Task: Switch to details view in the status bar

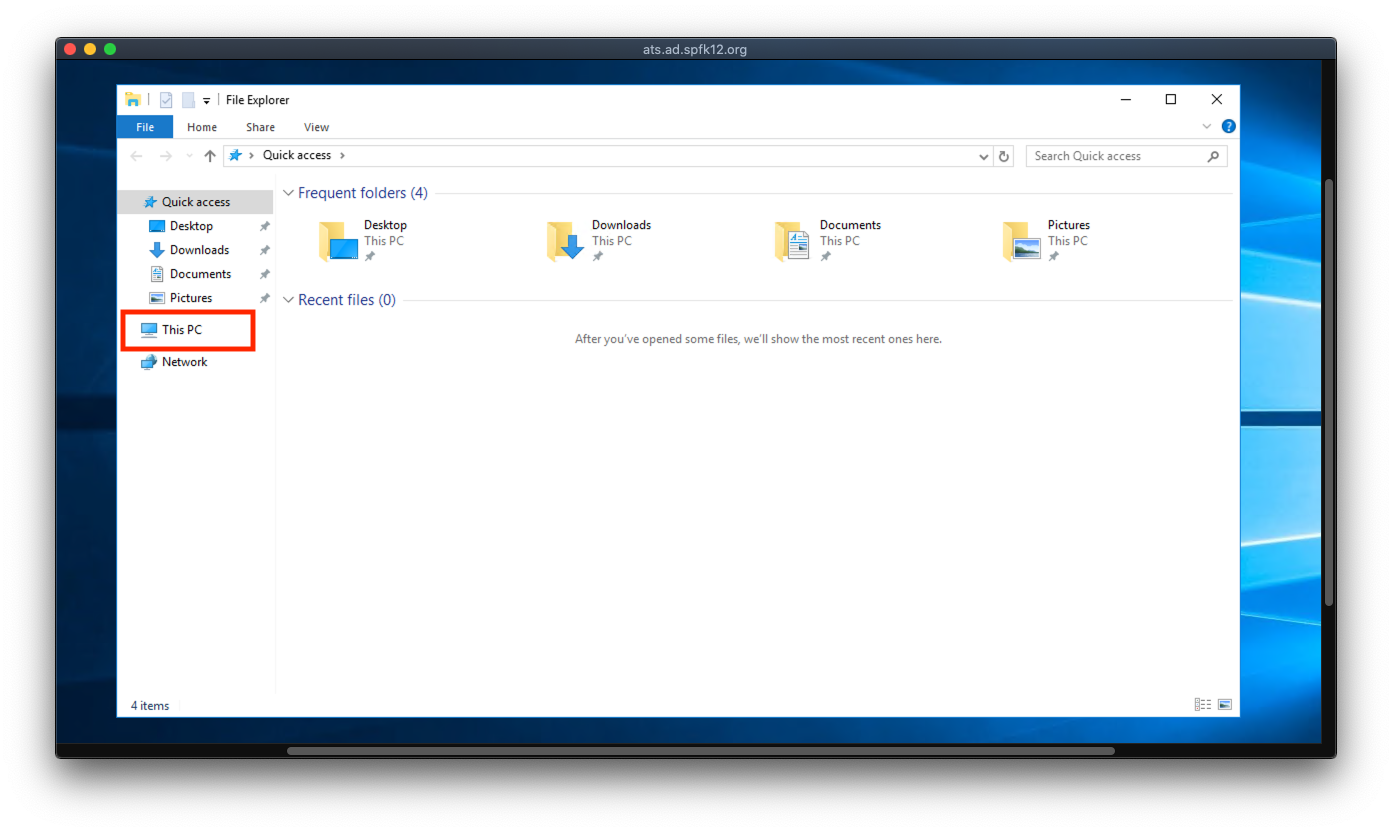Action: (1202, 705)
